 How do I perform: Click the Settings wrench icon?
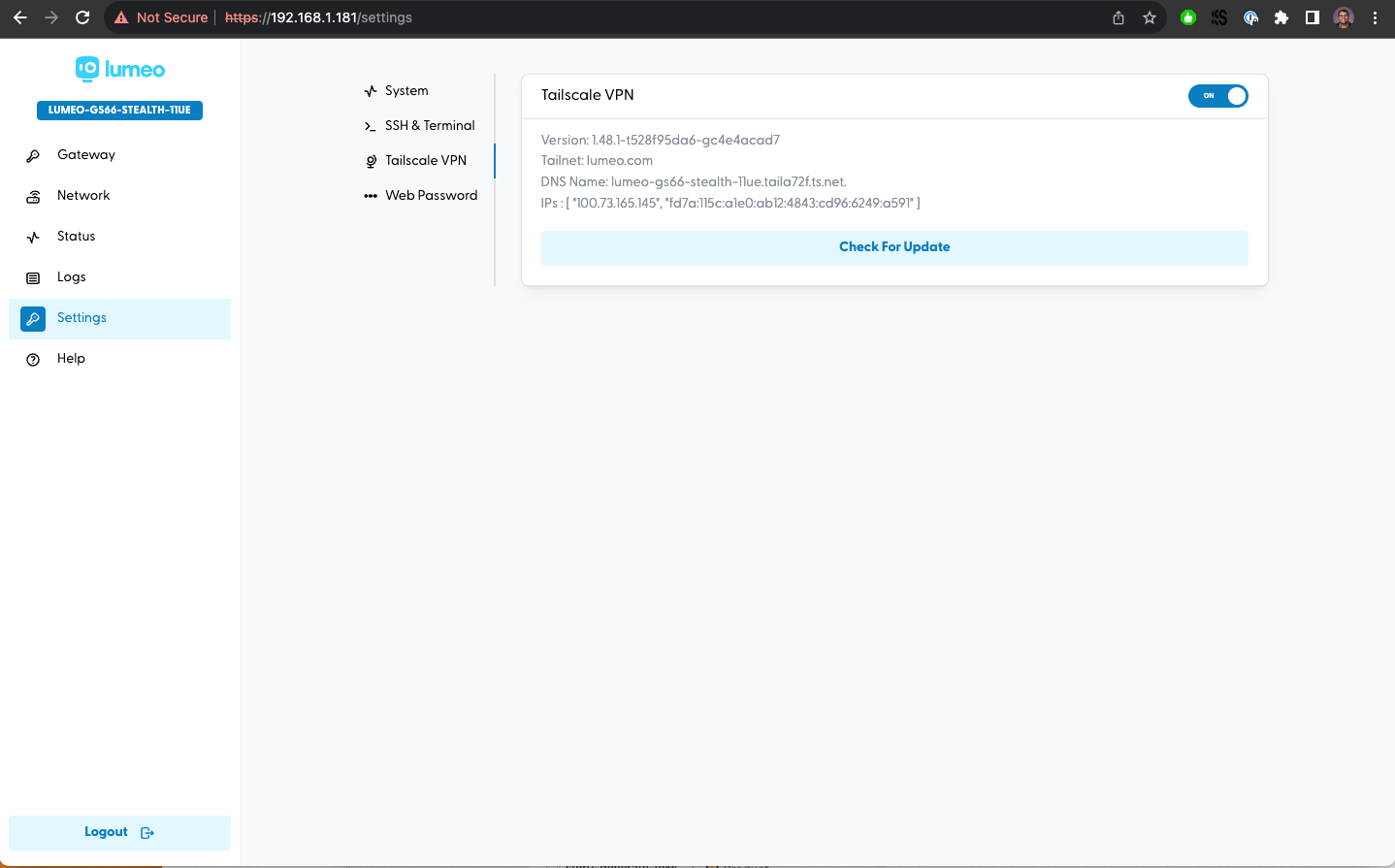click(x=33, y=318)
